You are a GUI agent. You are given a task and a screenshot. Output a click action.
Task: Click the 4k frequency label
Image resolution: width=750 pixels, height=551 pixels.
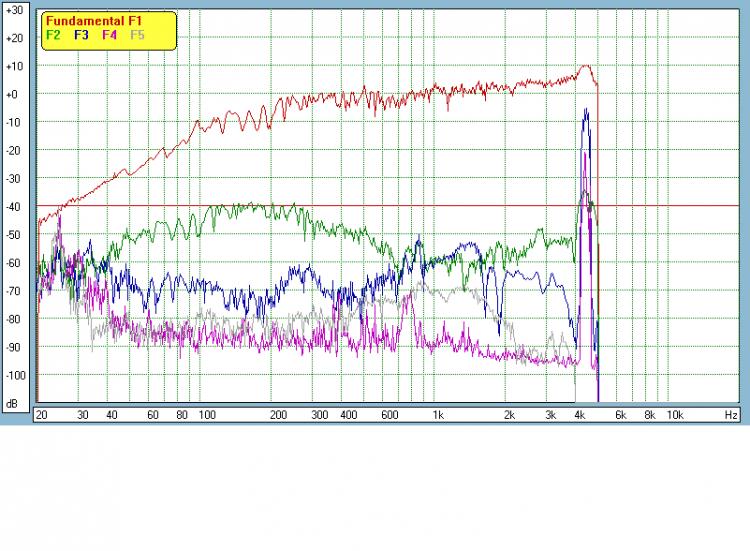point(580,415)
